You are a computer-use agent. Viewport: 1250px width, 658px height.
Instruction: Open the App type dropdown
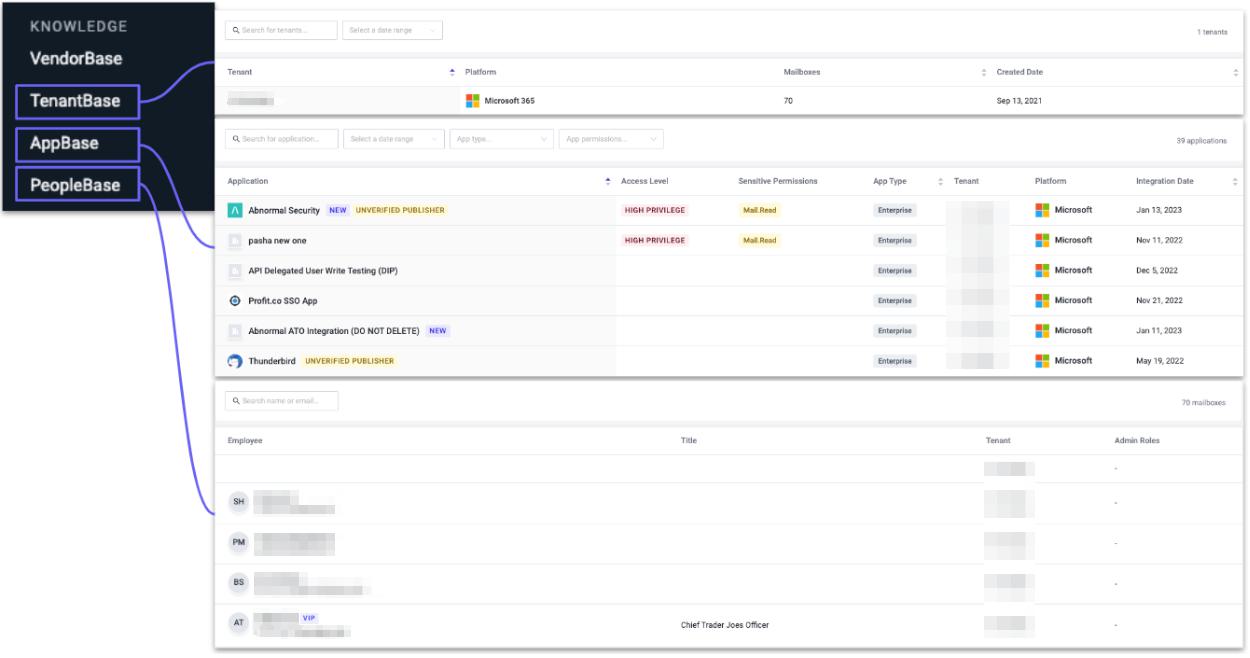pos(501,139)
